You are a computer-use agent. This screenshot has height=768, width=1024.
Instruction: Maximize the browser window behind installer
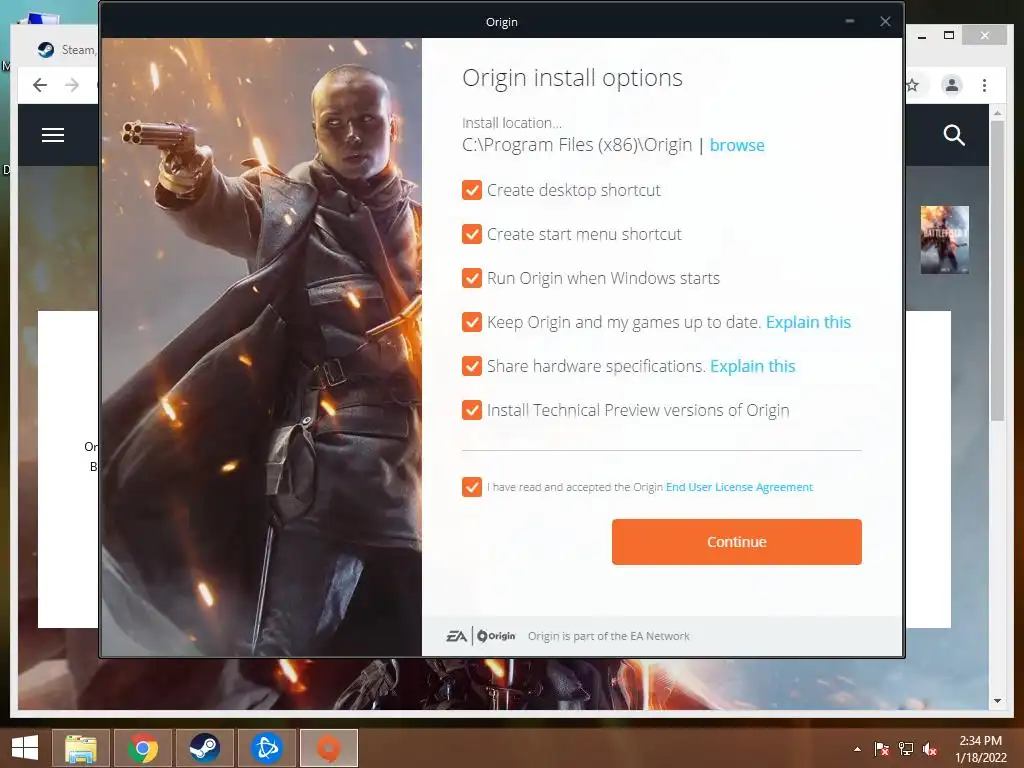pos(949,35)
